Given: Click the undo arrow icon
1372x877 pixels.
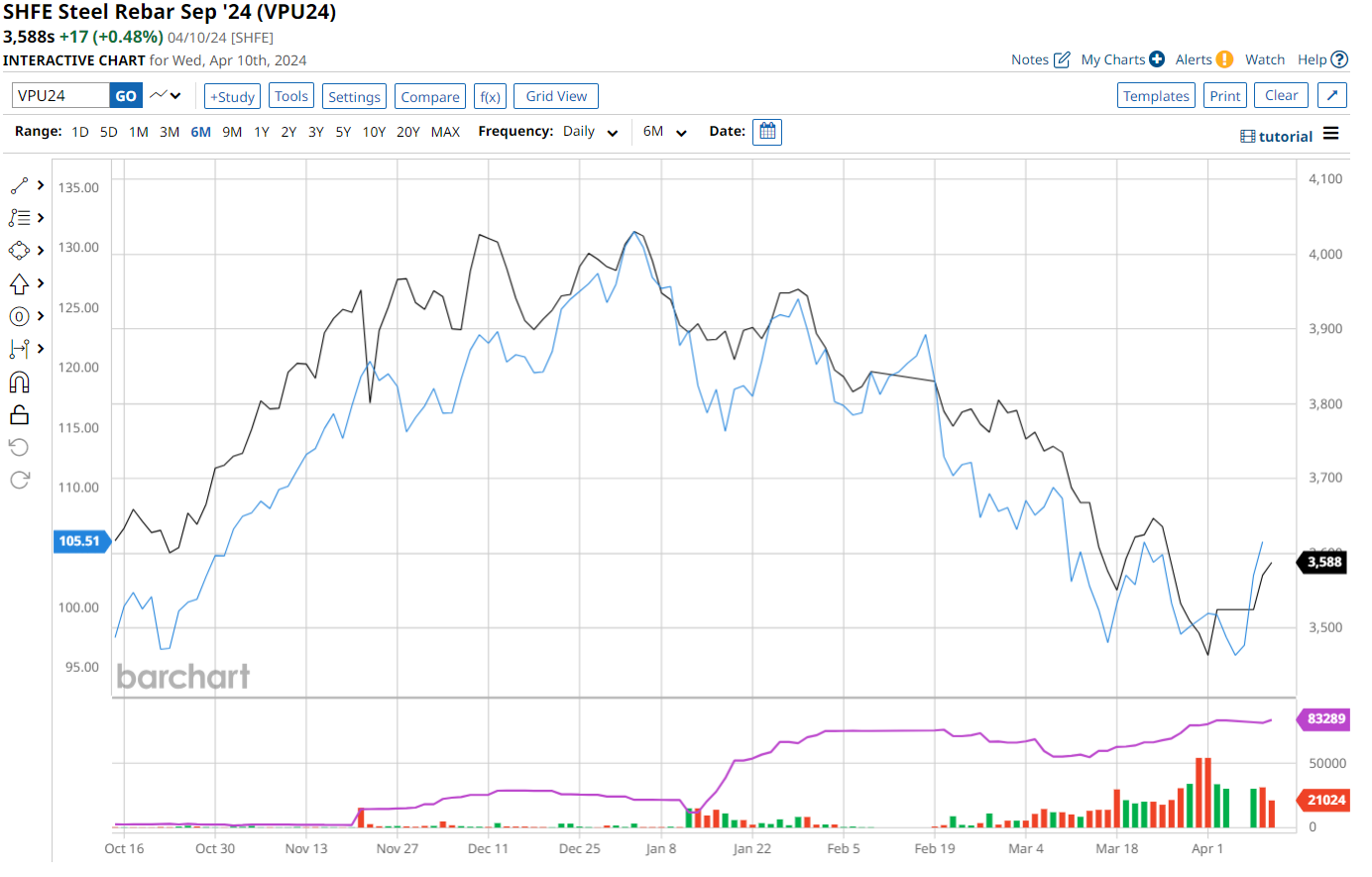Looking at the screenshot, I should click(19, 447).
